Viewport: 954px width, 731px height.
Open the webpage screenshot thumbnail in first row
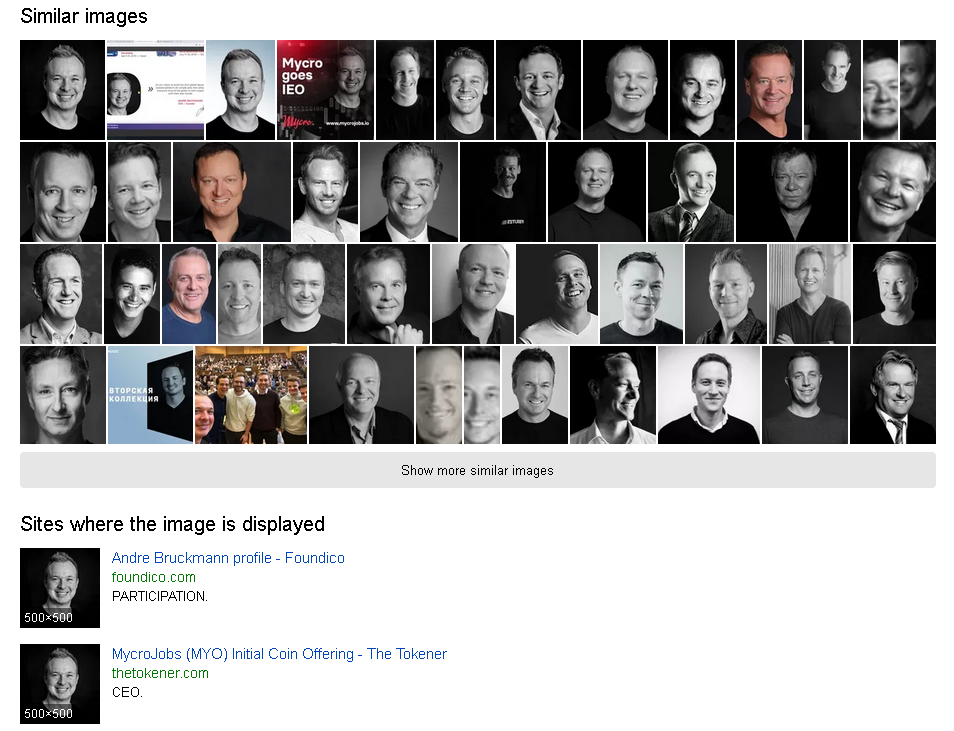click(156, 90)
